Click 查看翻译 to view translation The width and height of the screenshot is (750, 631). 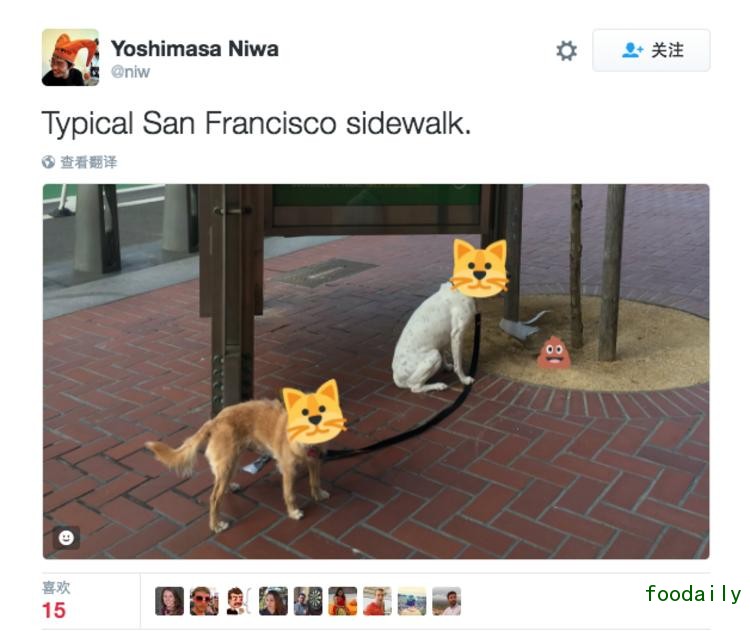(x=88, y=162)
